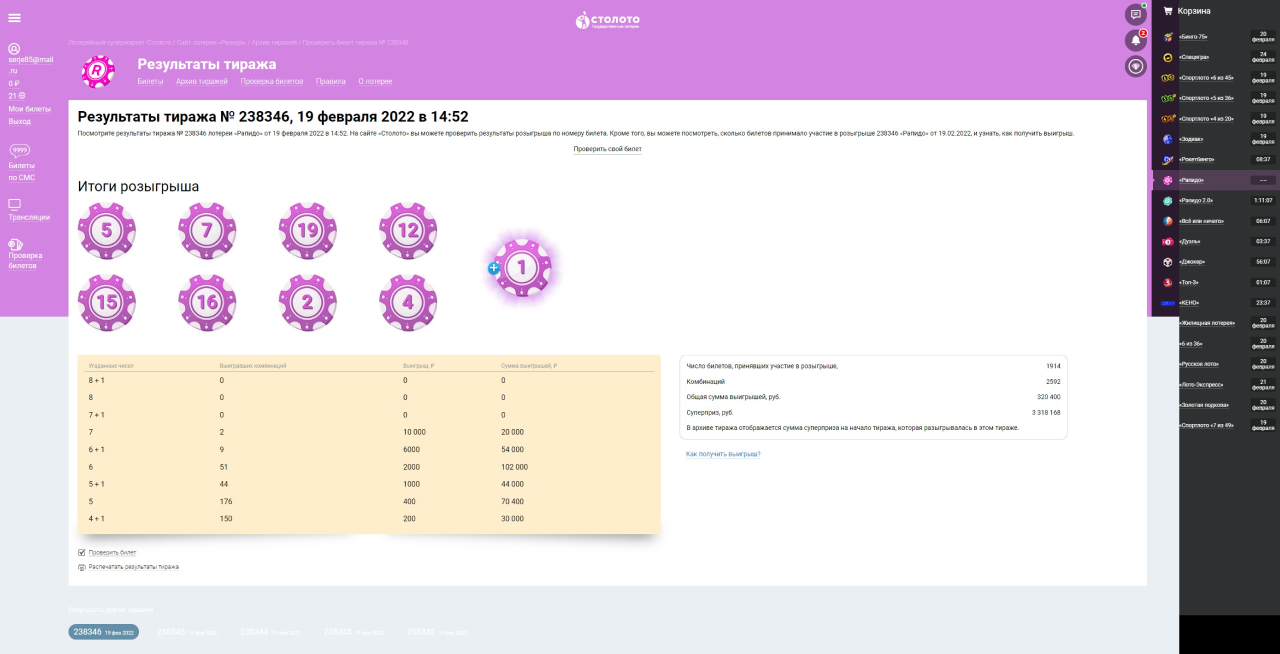This screenshot has height=654, width=1280.
Task: Open the chat messages icon
Action: coord(1135,15)
